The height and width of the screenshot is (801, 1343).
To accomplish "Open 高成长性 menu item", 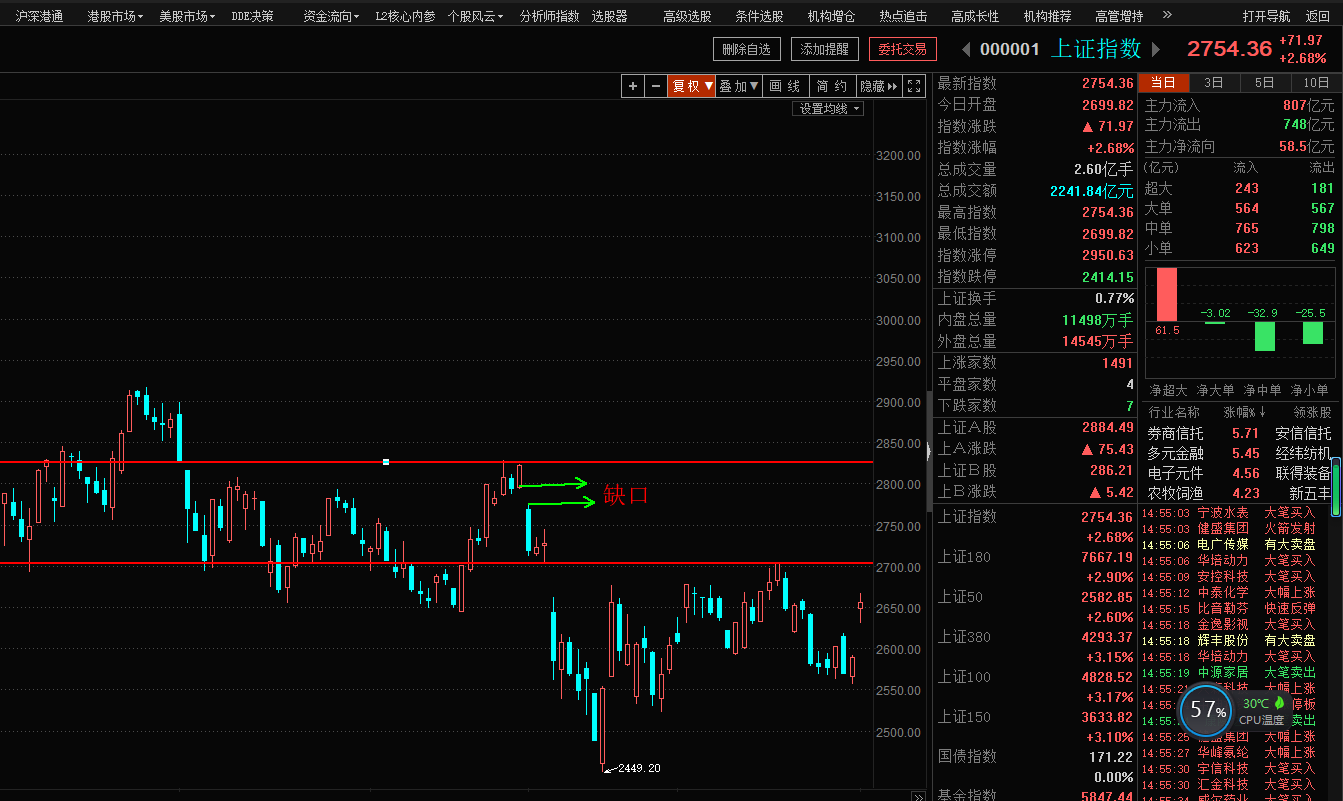I will (975, 16).
